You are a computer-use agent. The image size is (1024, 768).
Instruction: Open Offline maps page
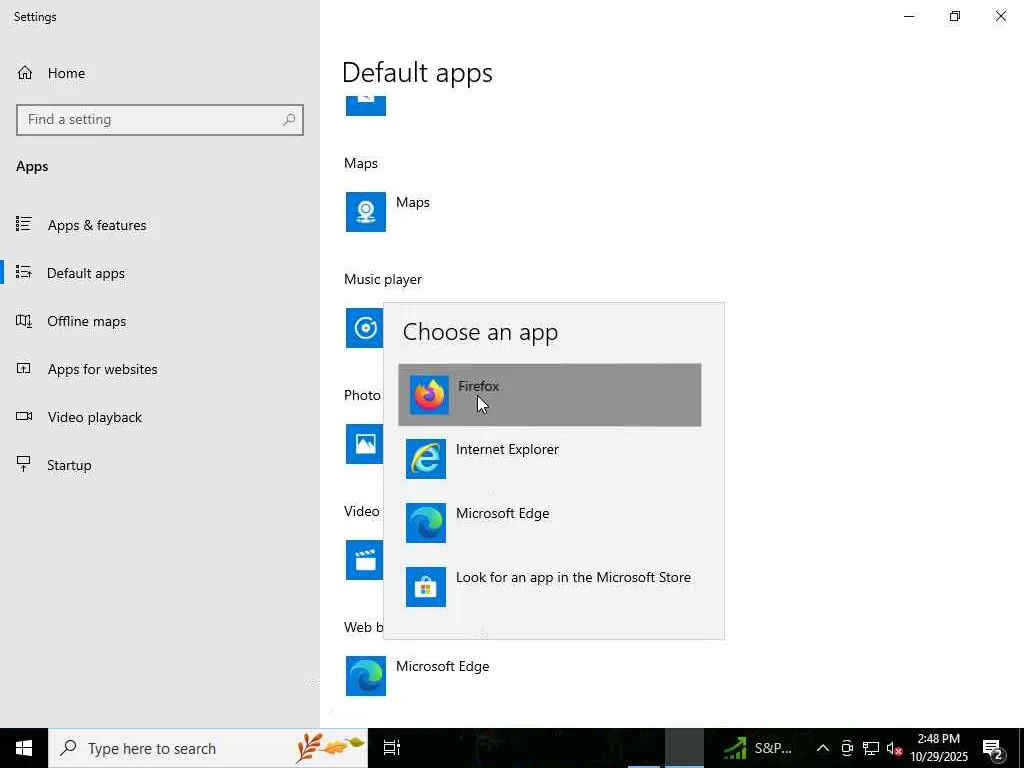160,321
